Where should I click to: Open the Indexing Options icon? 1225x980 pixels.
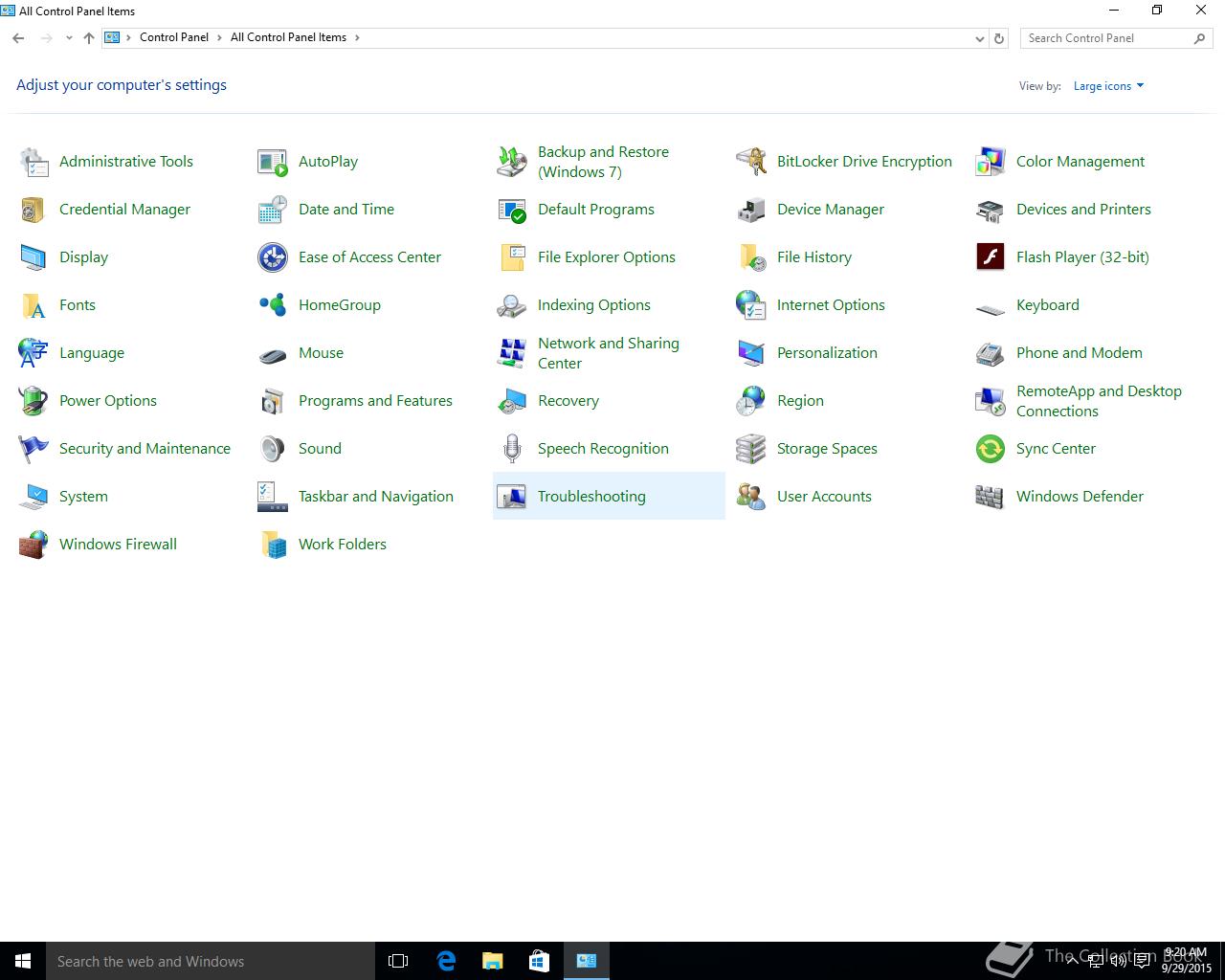pos(512,305)
